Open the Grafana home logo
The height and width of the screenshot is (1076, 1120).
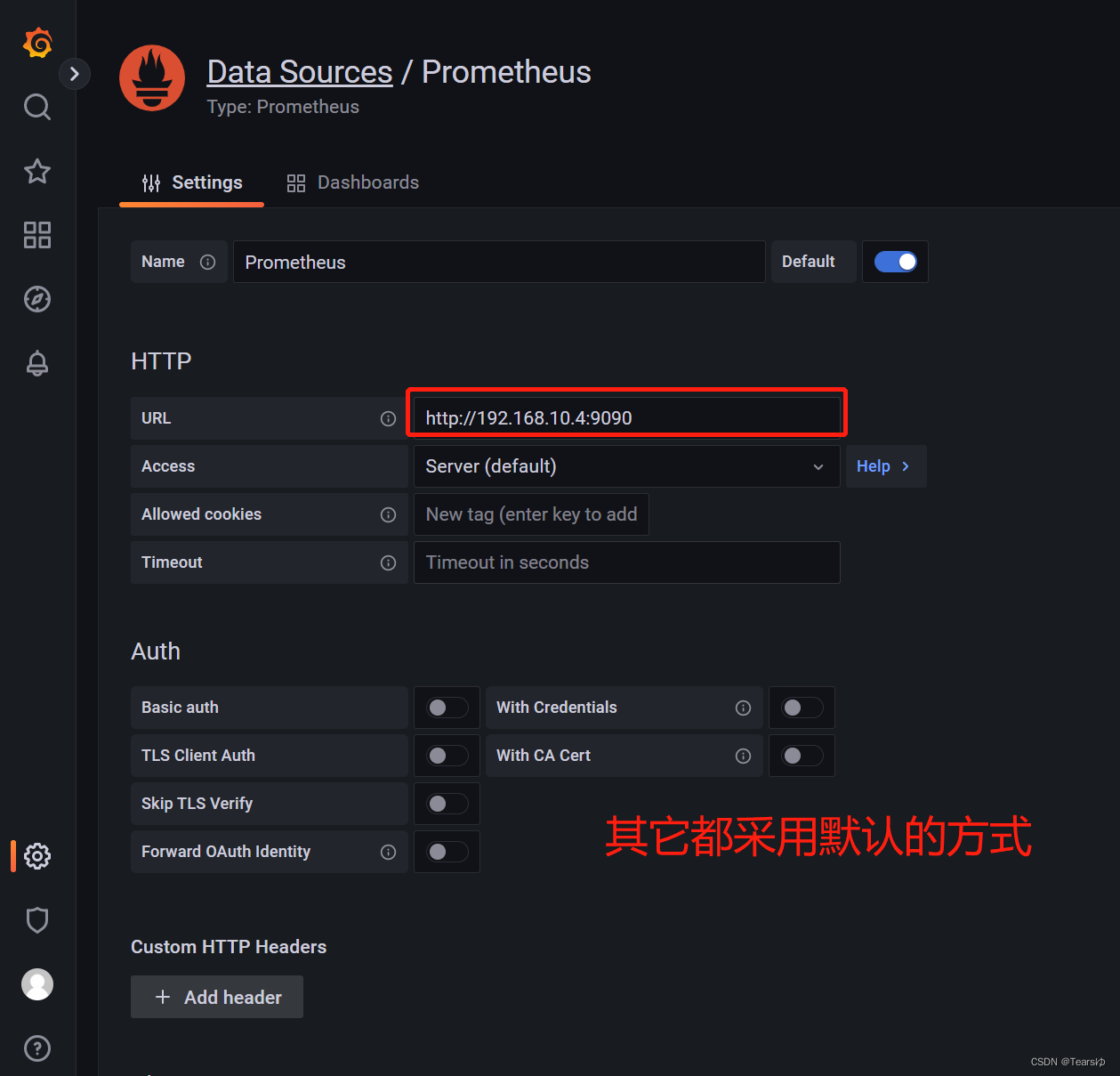tap(37, 43)
